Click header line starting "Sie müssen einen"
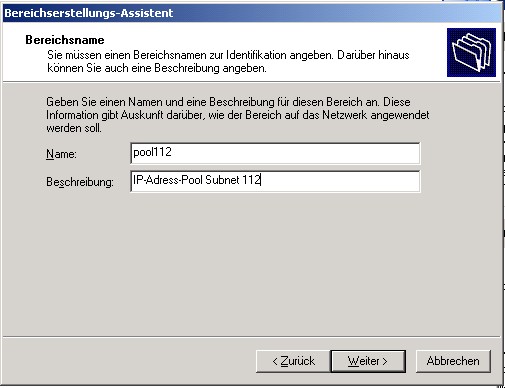The height and width of the screenshot is (388, 505). click(228, 55)
